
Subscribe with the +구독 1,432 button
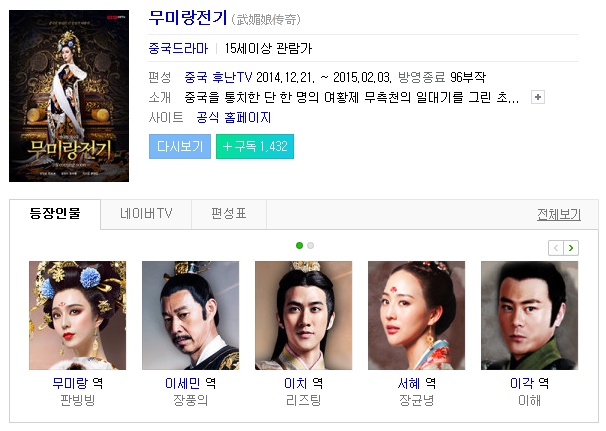coord(255,147)
